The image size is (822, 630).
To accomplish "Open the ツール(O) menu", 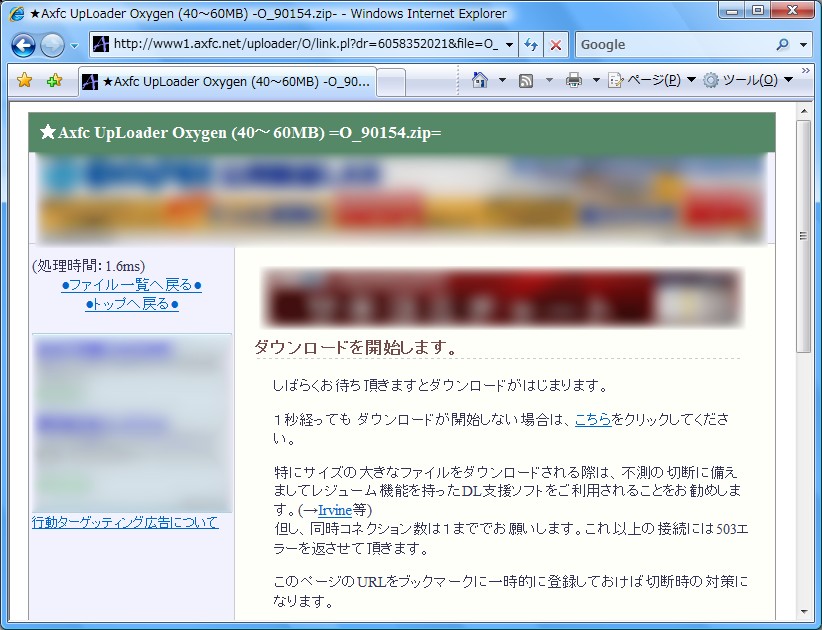I will tap(748, 80).
